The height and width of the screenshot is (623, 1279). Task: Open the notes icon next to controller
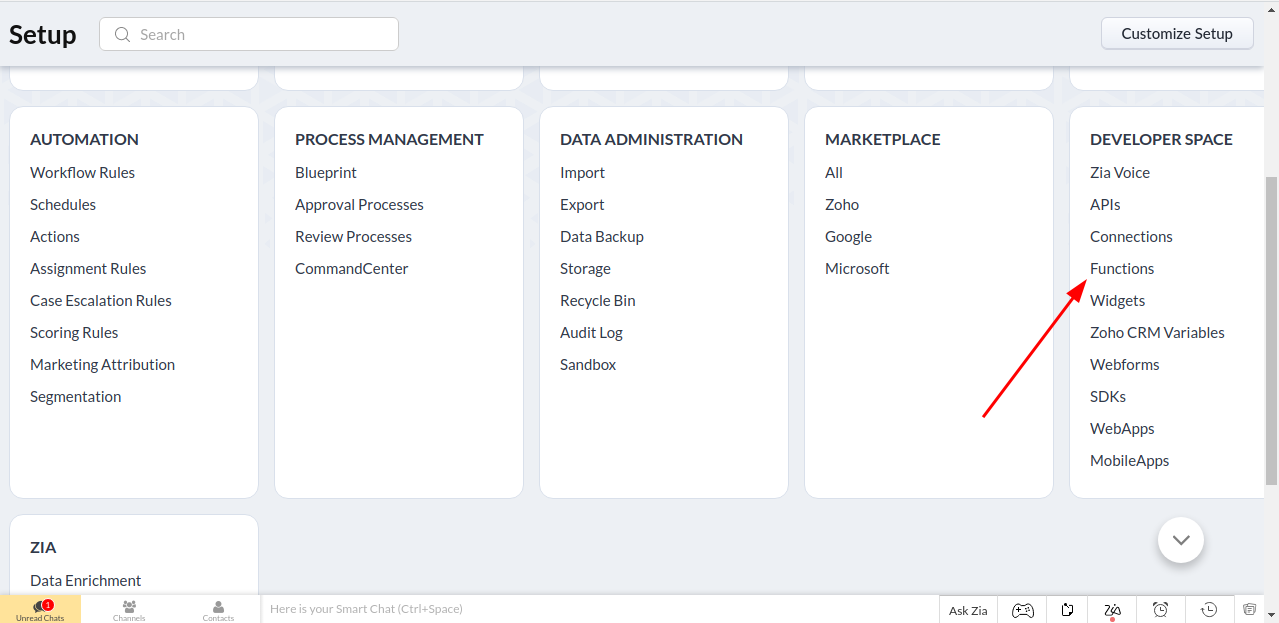click(1068, 610)
